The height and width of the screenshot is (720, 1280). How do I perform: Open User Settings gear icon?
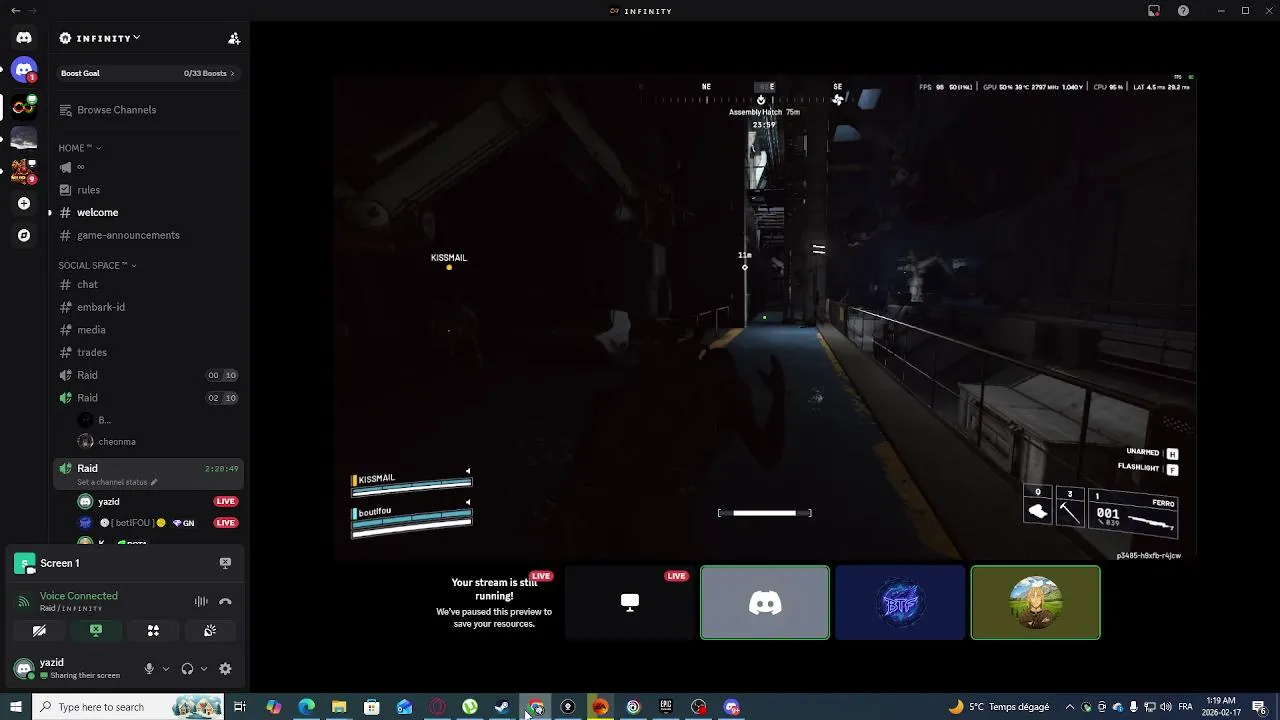225,669
